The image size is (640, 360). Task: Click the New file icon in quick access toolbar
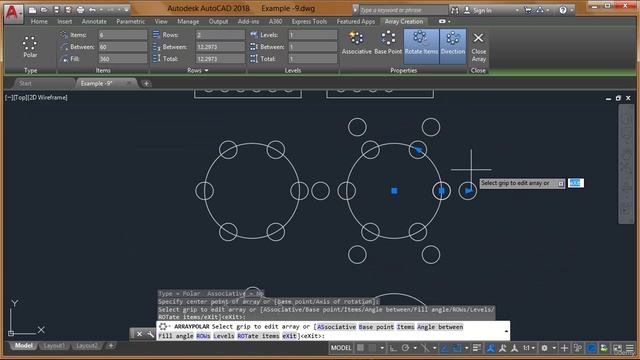pos(32,10)
